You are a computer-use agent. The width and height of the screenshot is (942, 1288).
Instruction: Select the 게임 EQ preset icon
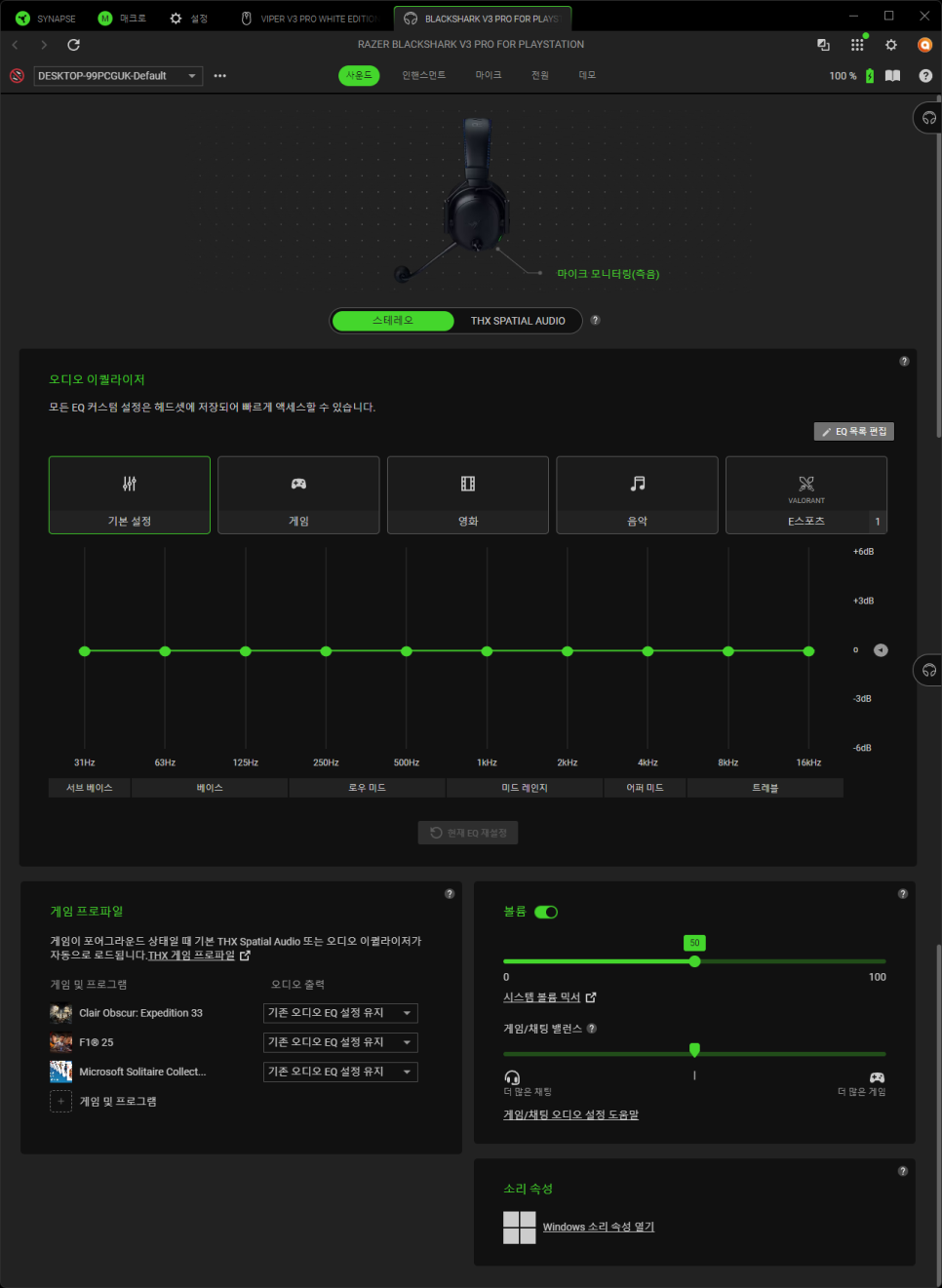click(x=298, y=485)
